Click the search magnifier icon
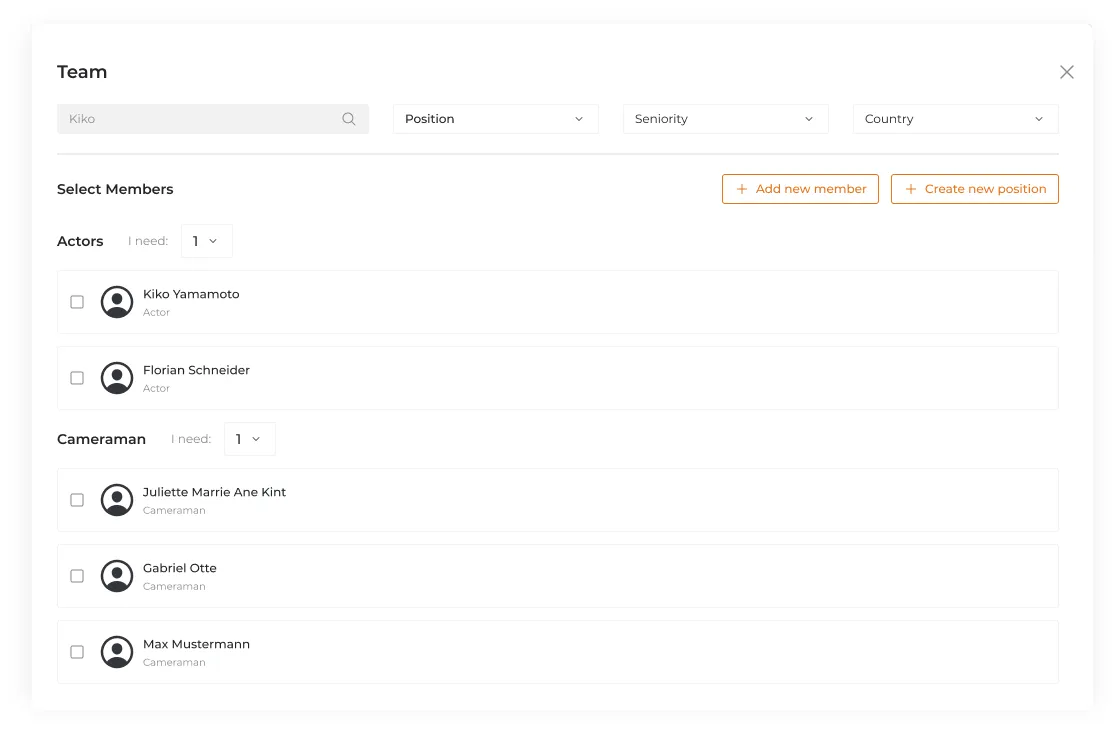Viewport: 1119px width, 734px height. click(349, 119)
